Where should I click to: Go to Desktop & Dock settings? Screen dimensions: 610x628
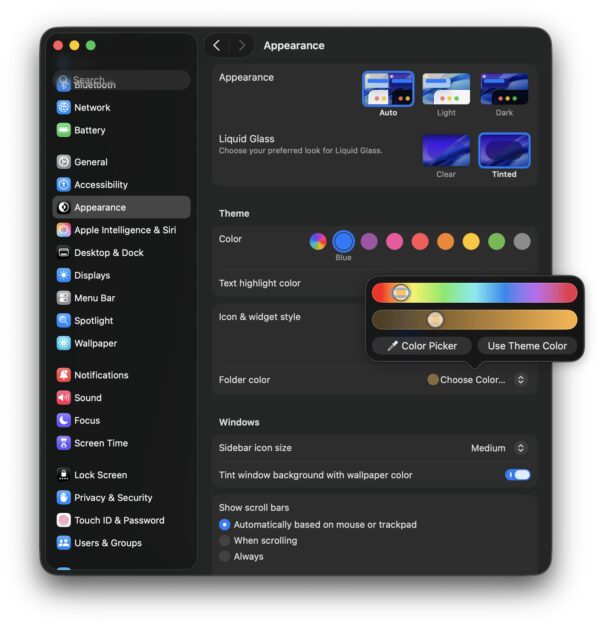pos(108,253)
